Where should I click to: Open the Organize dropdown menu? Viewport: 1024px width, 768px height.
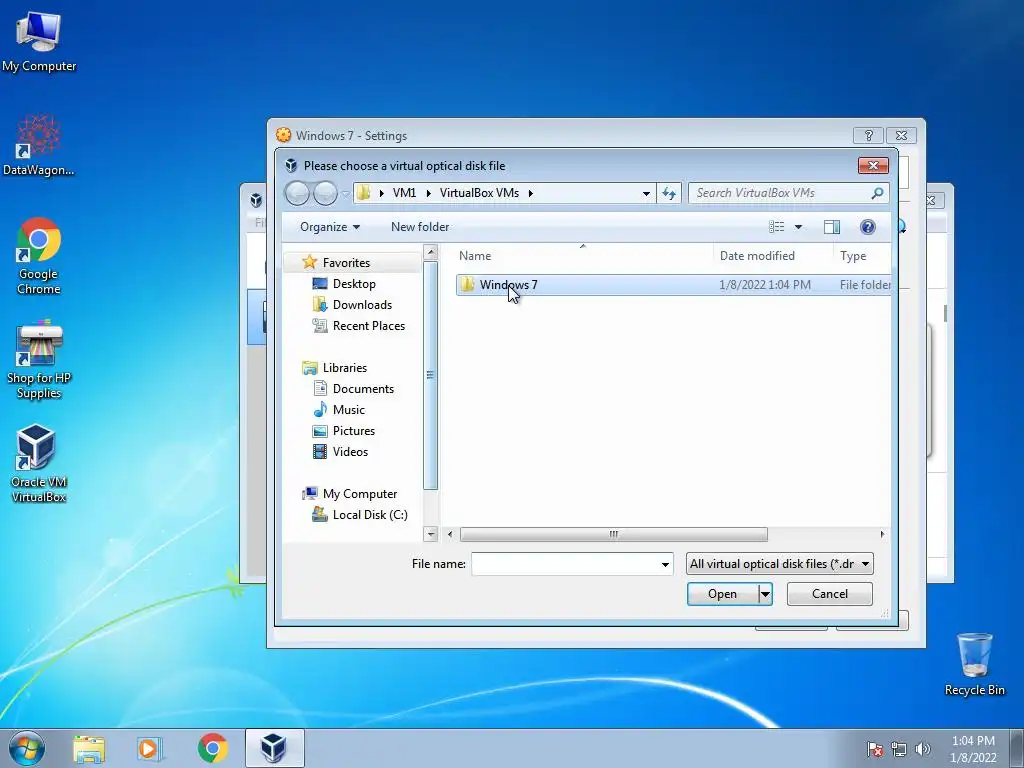click(330, 227)
